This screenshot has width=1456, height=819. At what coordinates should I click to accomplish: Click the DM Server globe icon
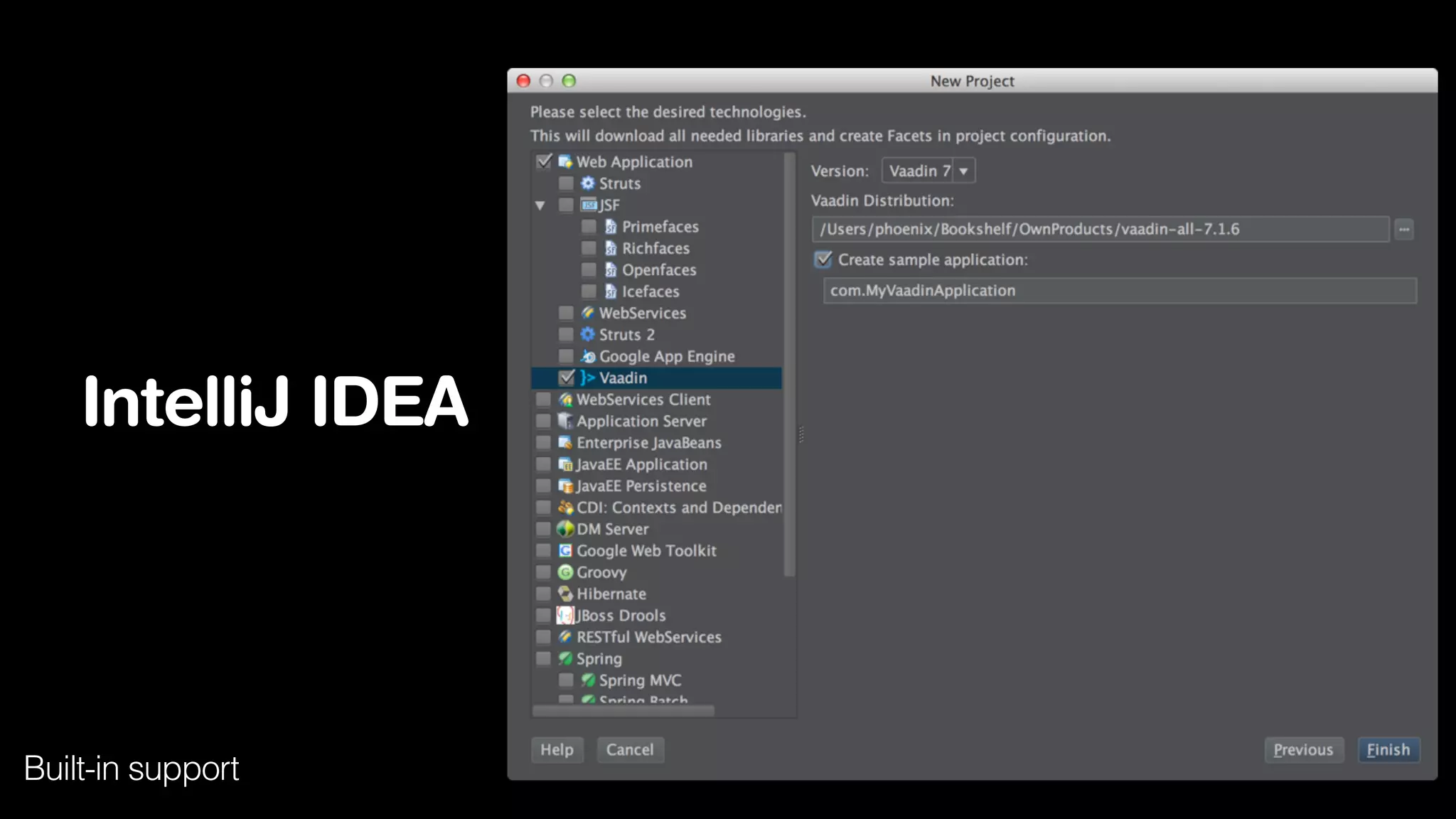[565, 529]
